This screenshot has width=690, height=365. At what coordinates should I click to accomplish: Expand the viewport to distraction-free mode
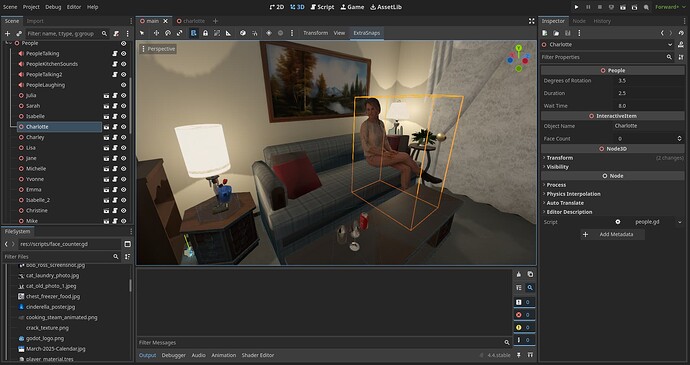tap(532, 21)
